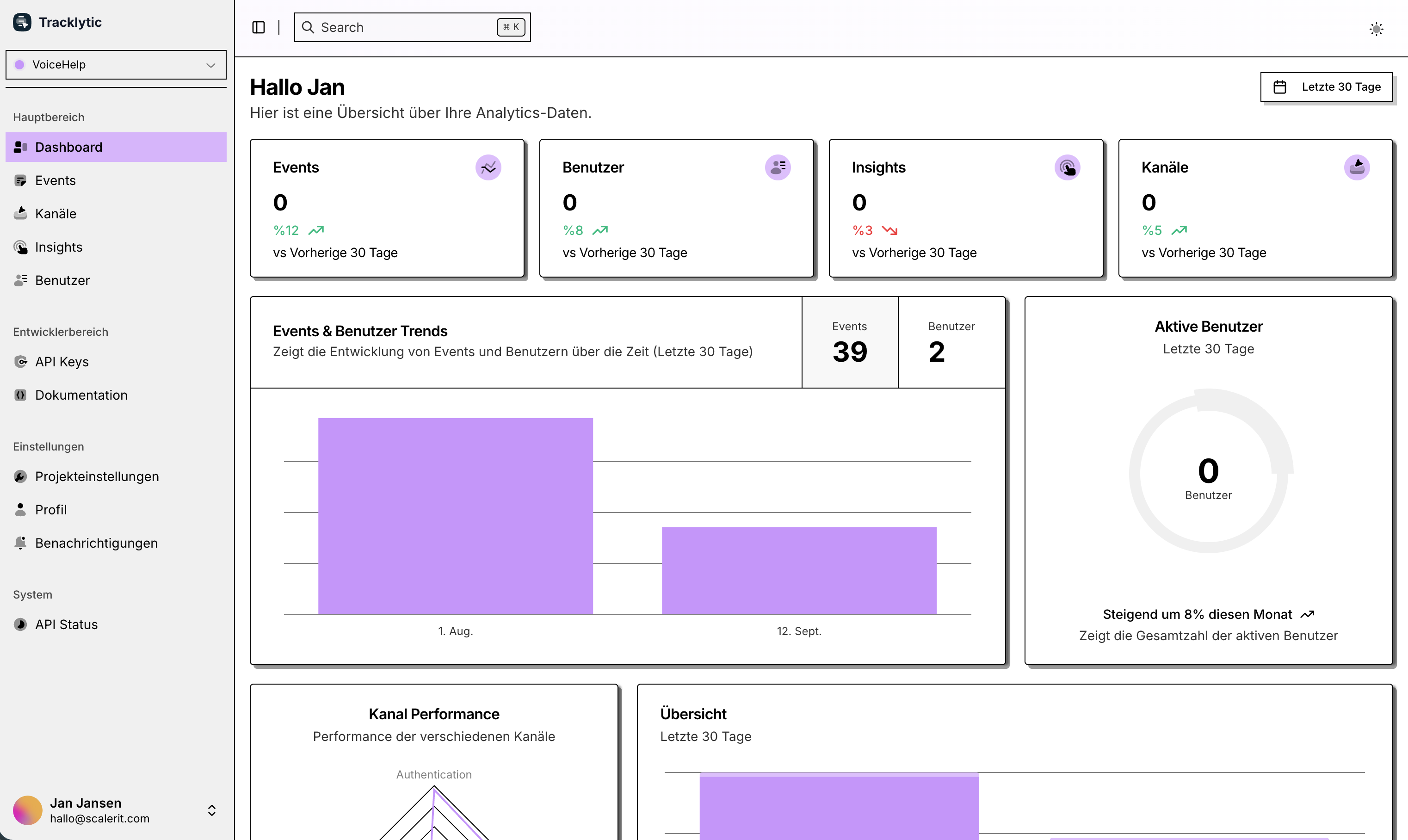Expand the VoiceHelp project dropdown
Screen dimensions: 1408x840
(116, 65)
